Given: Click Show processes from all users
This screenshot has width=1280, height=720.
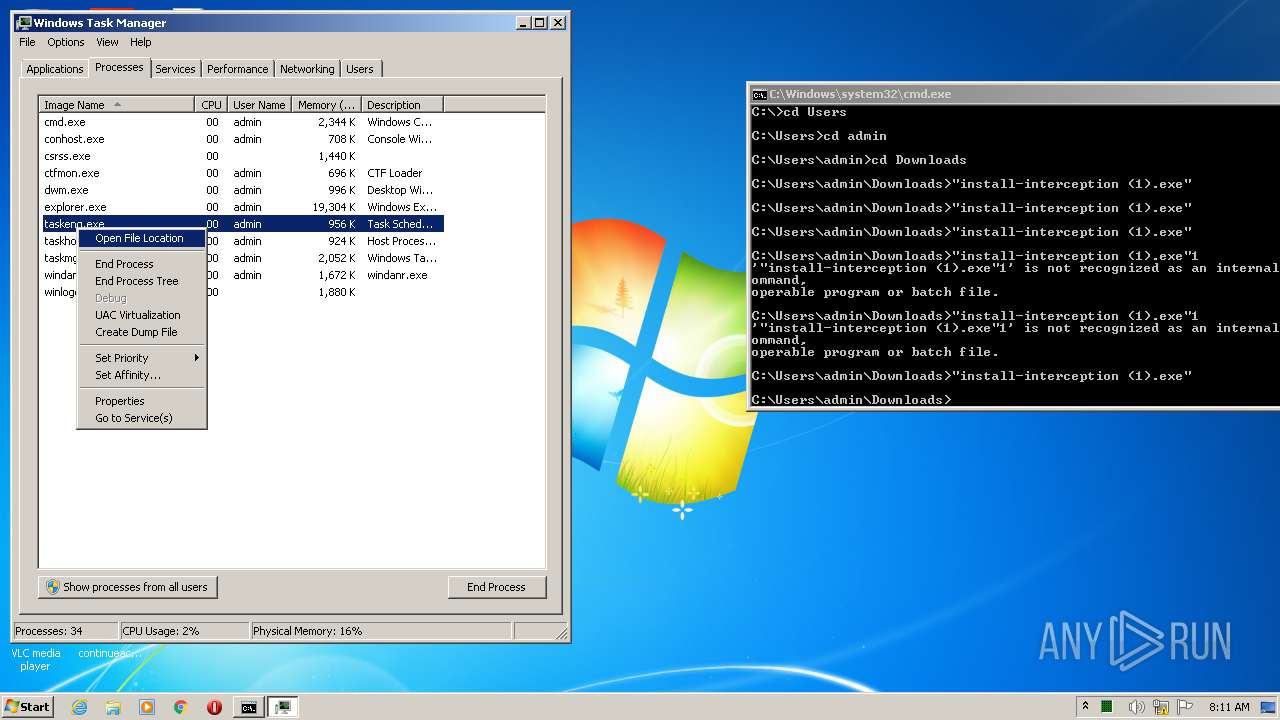Looking at the screenshot, I should coord(127,587).
